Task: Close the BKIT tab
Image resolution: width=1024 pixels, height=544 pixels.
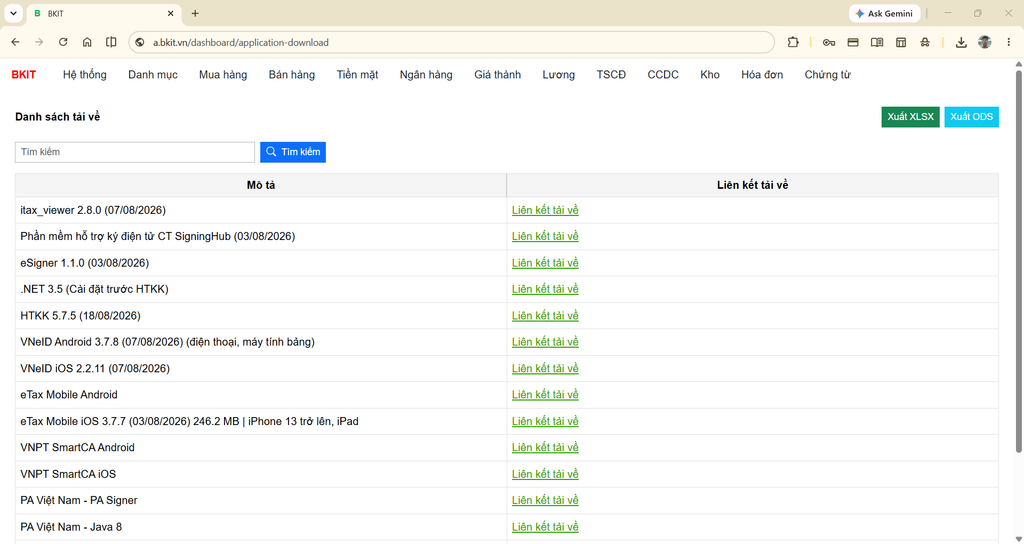Action: [170, 14]
